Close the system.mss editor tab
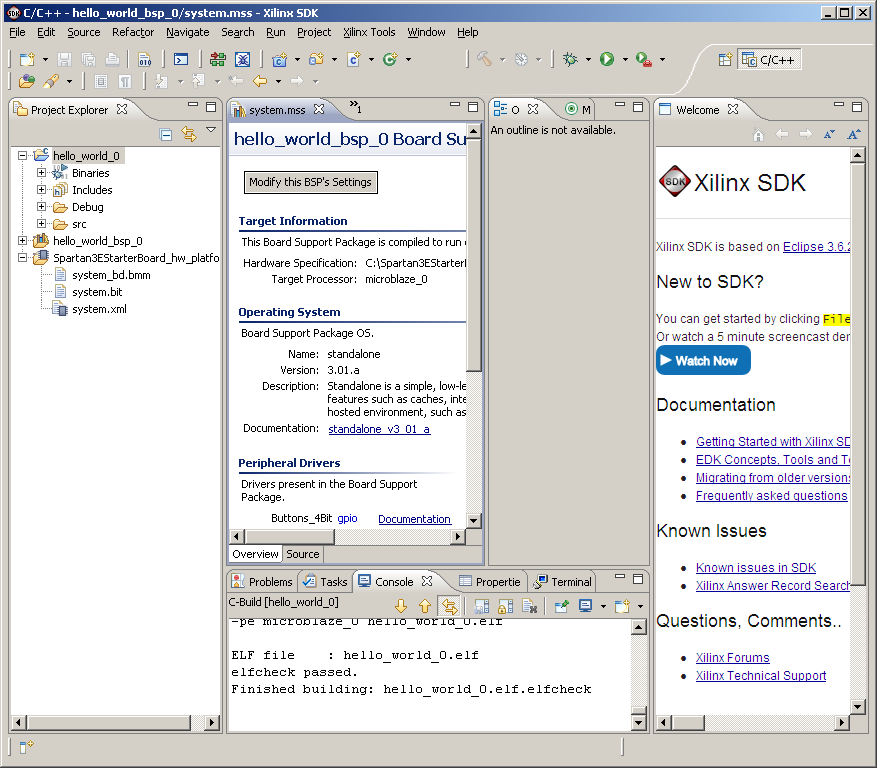The height and width of the screenshot is (768, 877). tap(319, 109)
